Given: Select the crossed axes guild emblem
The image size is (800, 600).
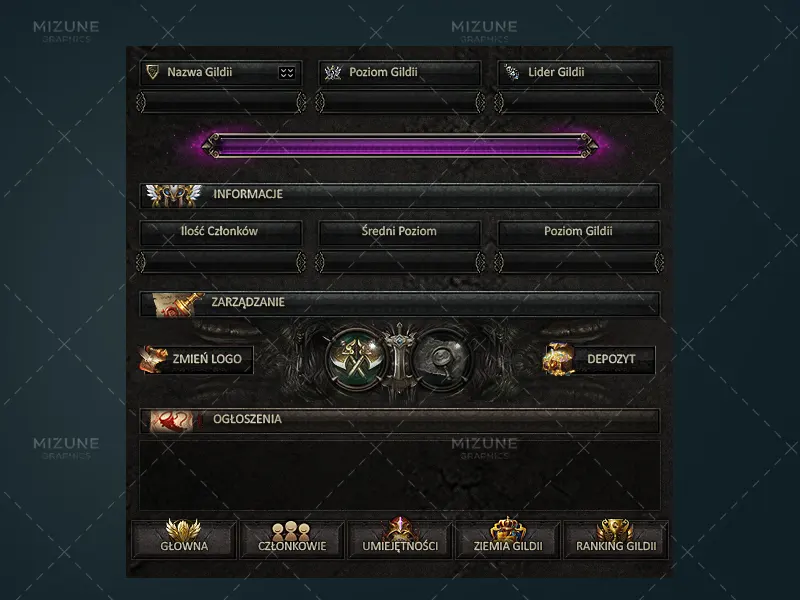Looking at the screenshot, I should [x=356, y=359].
